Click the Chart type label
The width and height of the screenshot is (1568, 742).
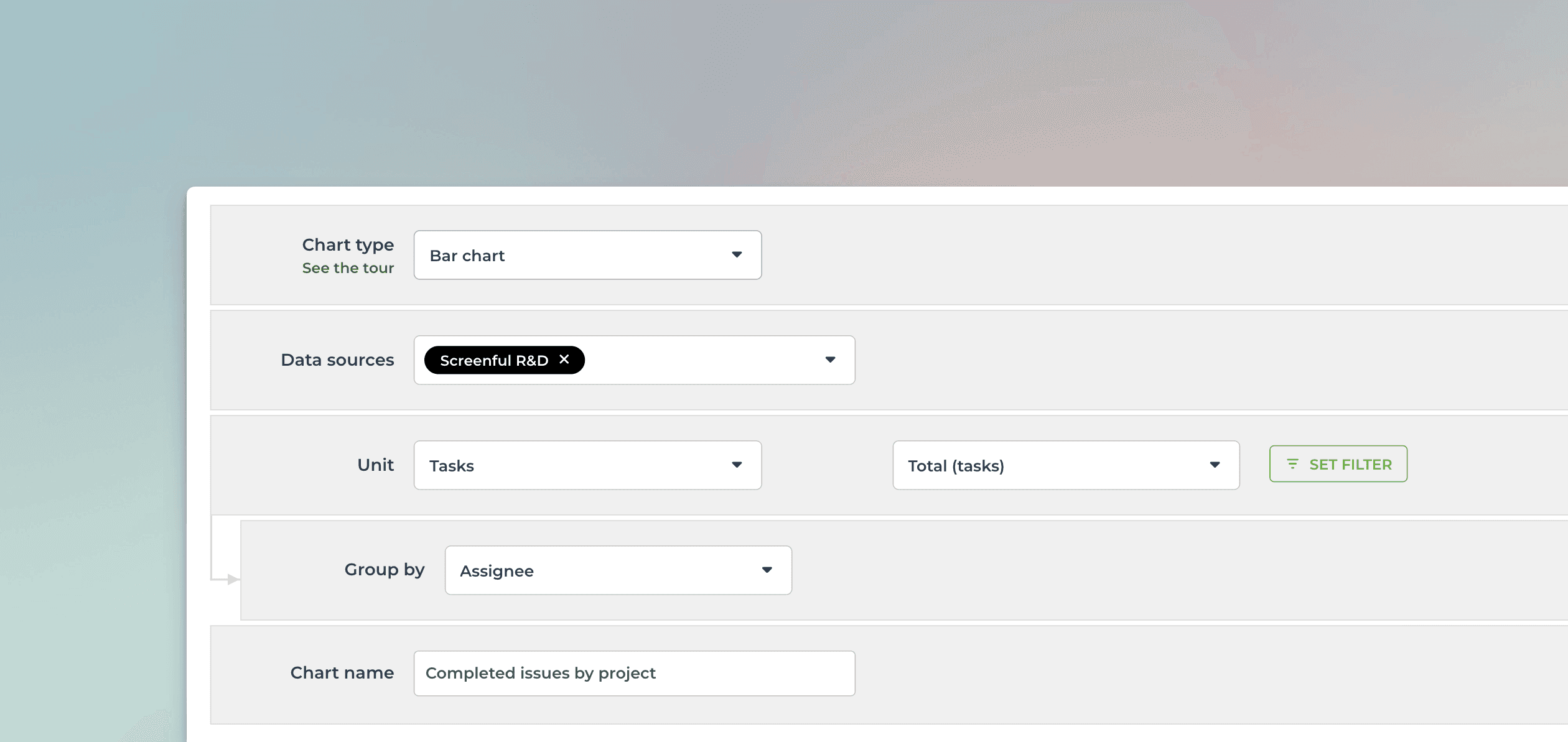point(348,244)
